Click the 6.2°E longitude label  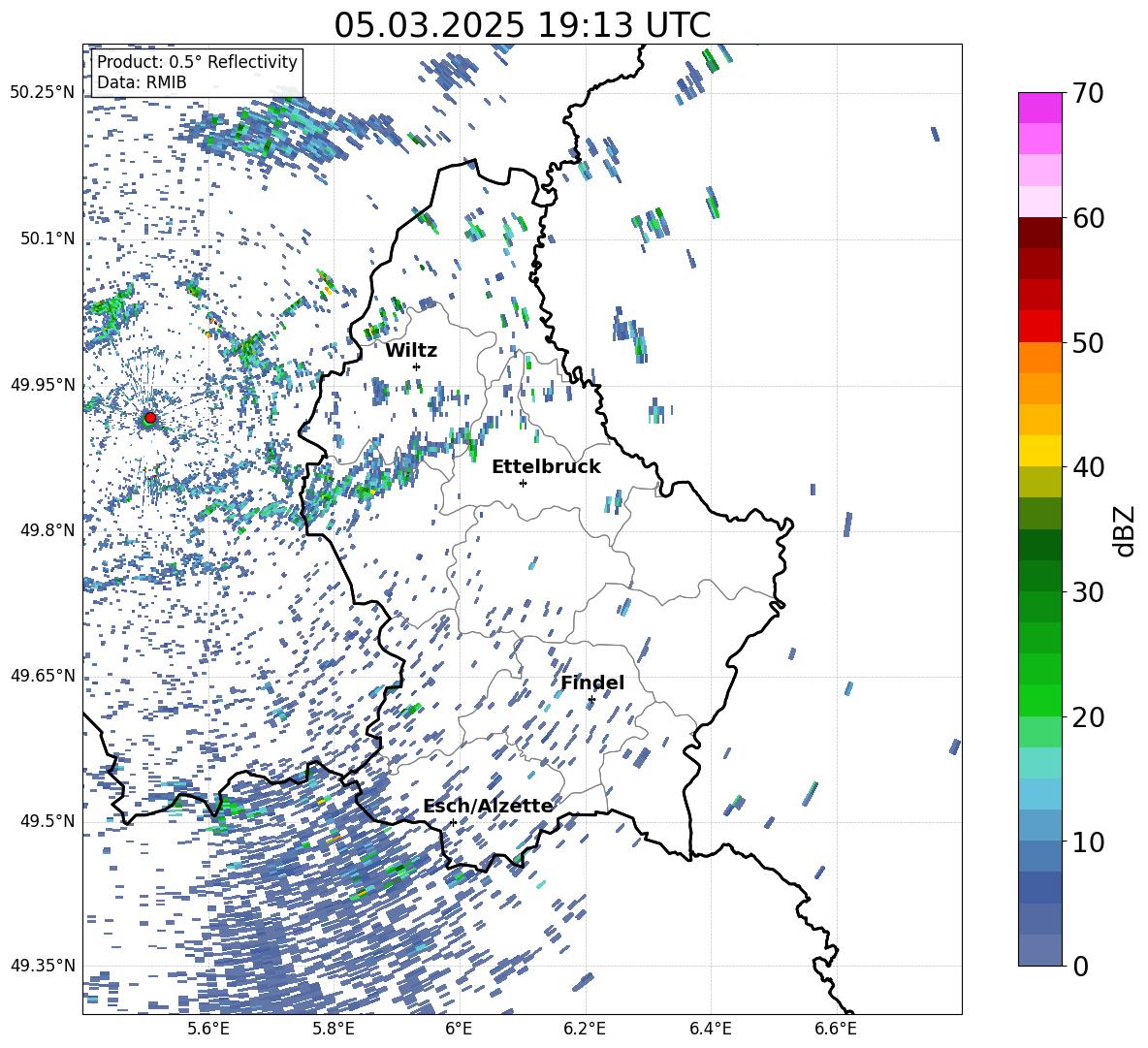coord(585,1030)
